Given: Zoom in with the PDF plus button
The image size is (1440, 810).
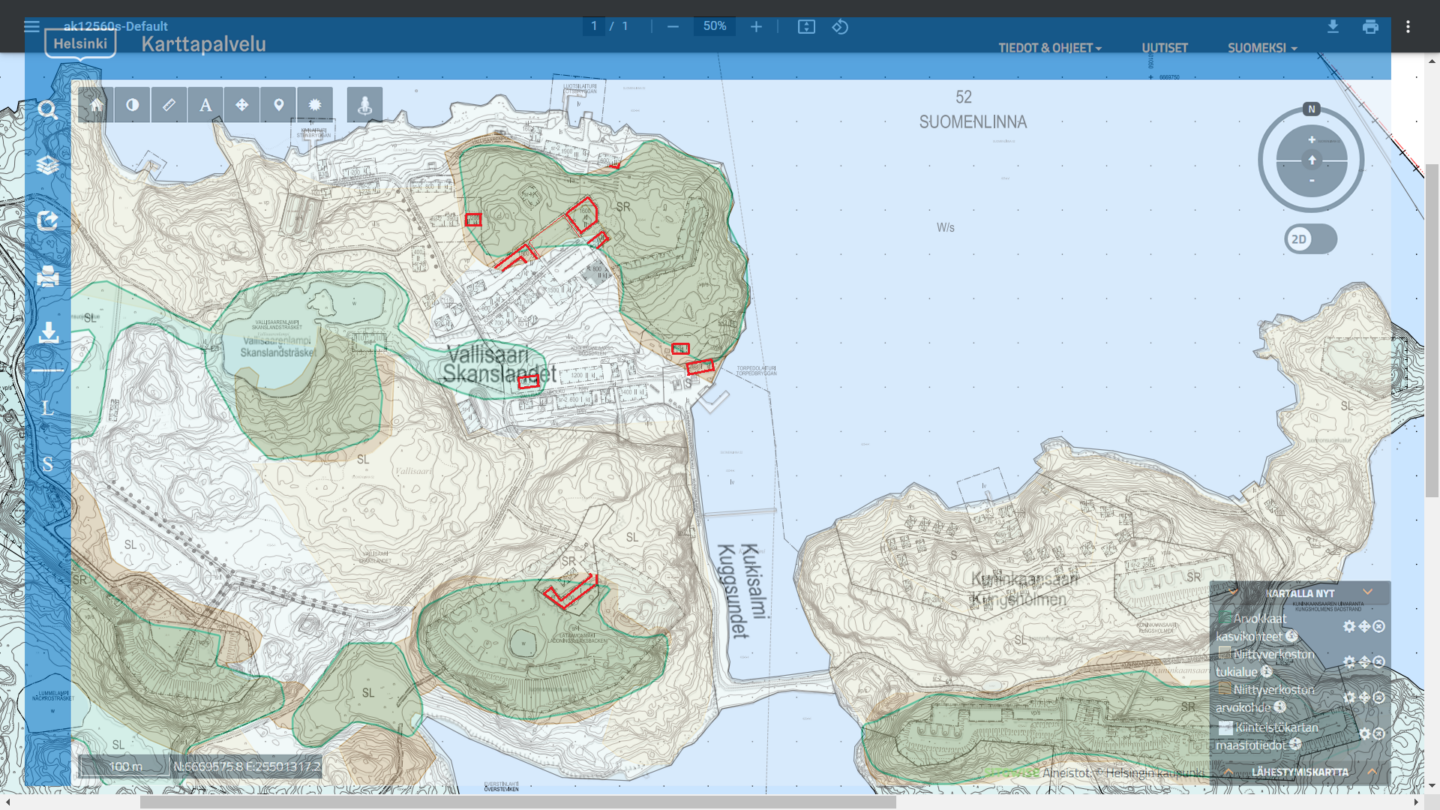Looking at the screenshot, I should coord(756,27).
